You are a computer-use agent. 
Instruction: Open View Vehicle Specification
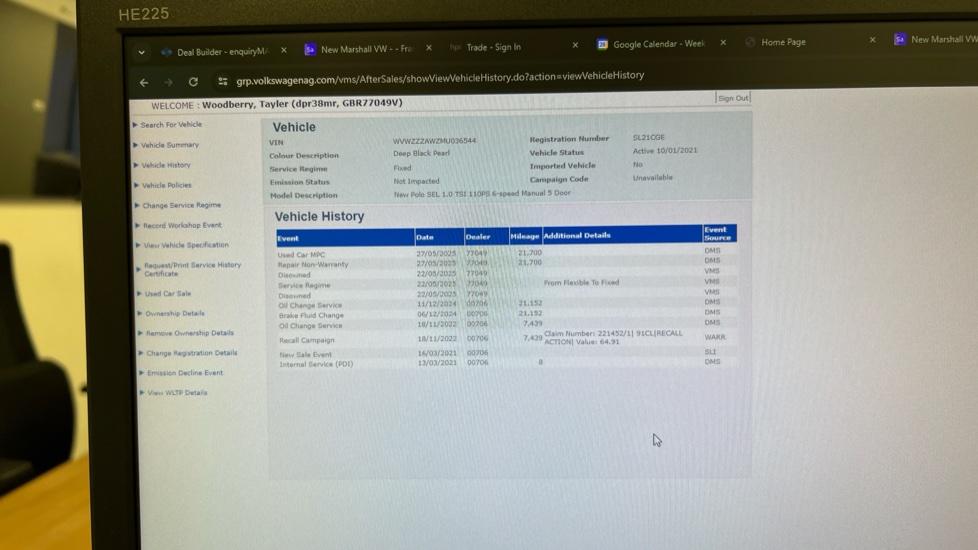click(x=186, y=245)
